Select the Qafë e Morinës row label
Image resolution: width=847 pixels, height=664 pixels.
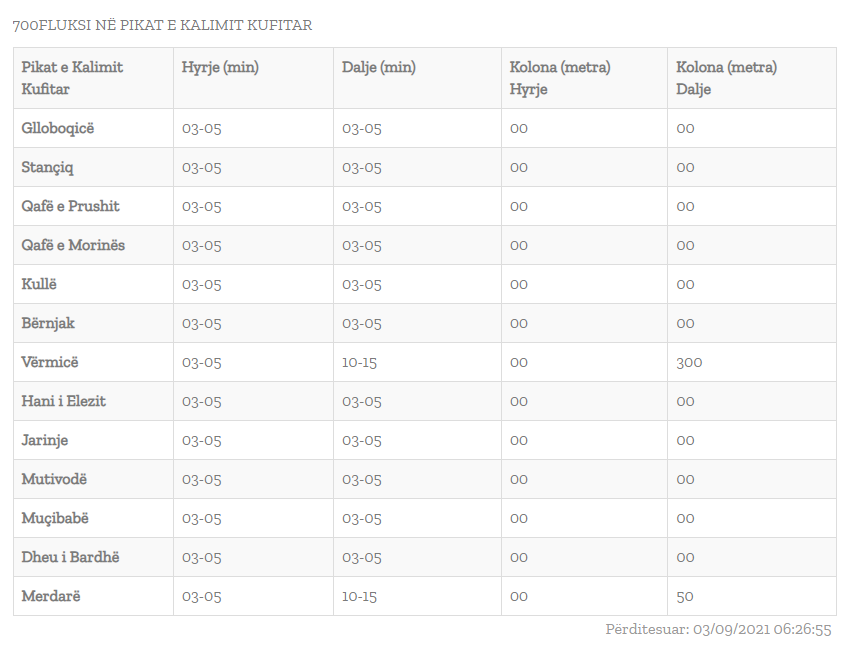click(x=73, y=245)
